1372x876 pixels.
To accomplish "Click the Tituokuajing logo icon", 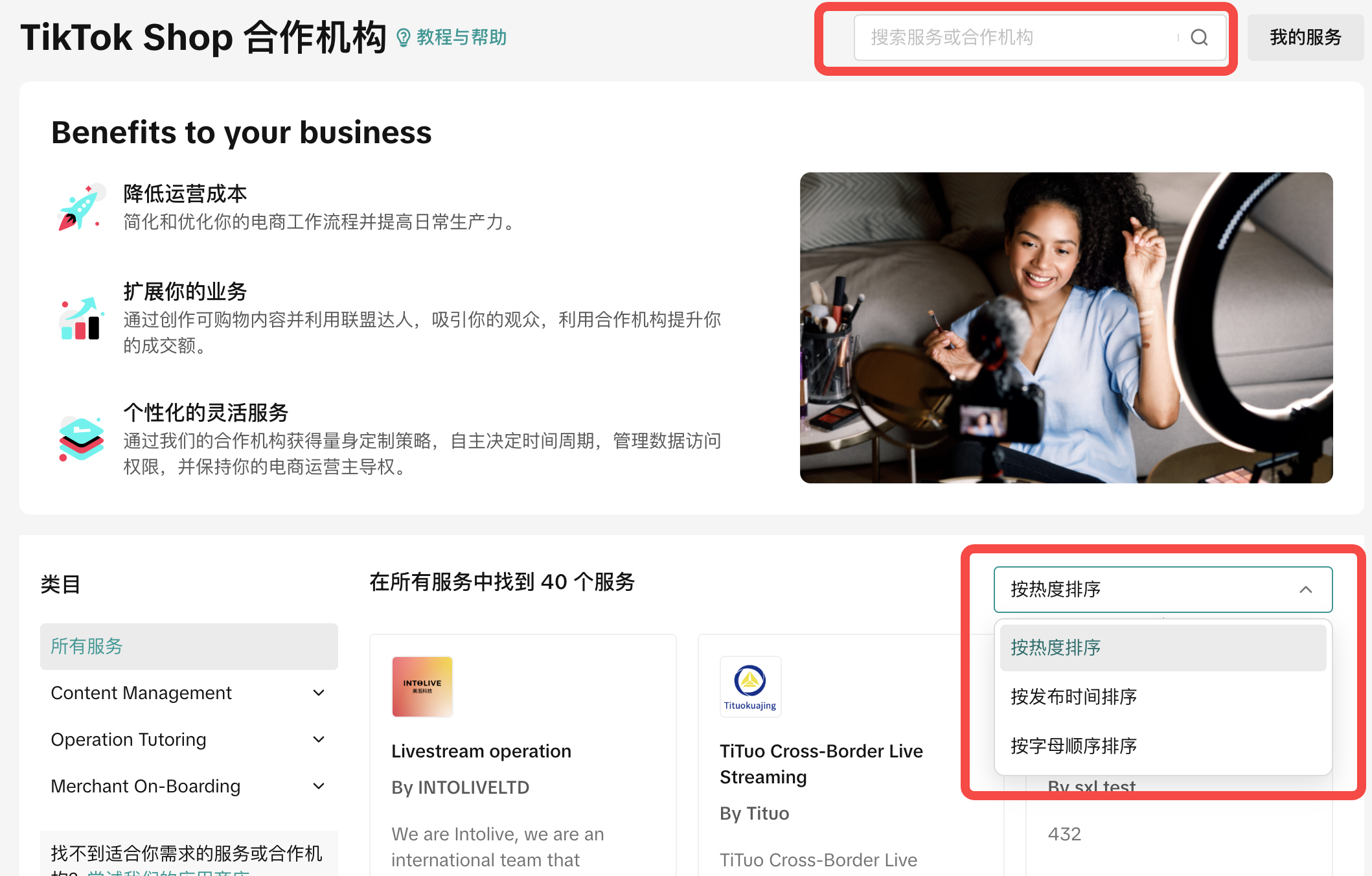I will point(750,687).
